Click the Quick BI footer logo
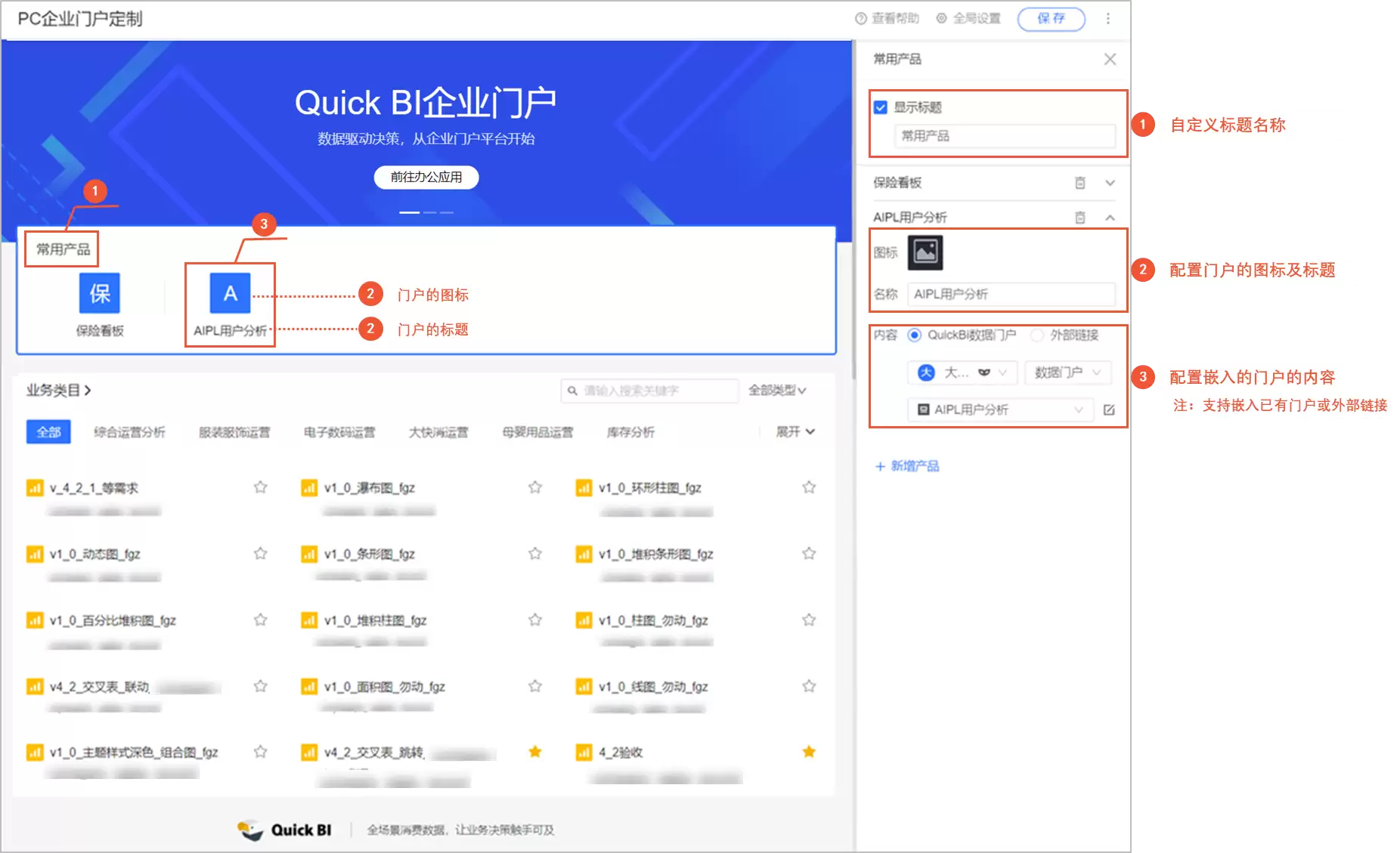This screenshot has height=853, width=1400. 285,830
